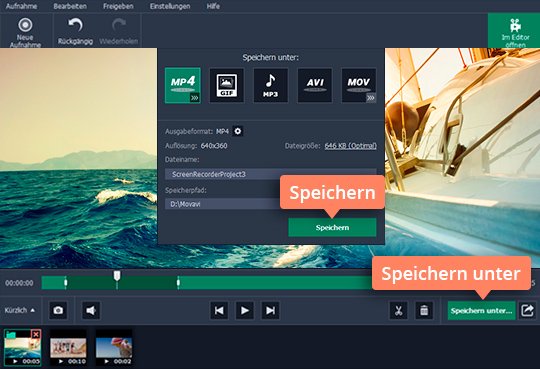The image size is (540, 369).
Task: Open MP4 output format gear settings
Action: (x=238, y=131)
